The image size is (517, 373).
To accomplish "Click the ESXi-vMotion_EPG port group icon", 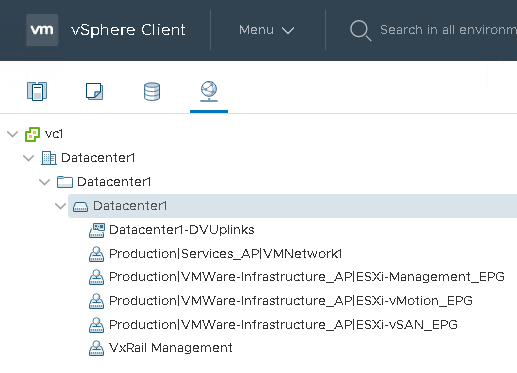I will pos(96,301).
